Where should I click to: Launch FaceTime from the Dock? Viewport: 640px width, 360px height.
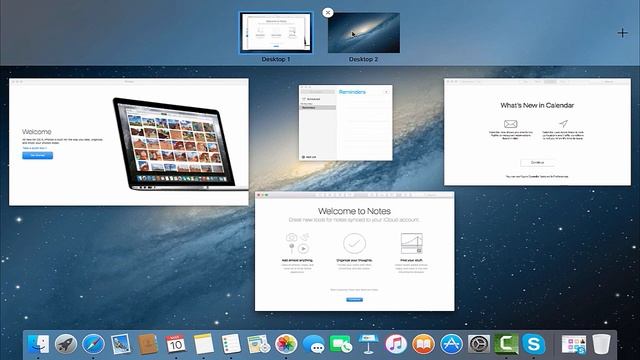pos(341,344)
